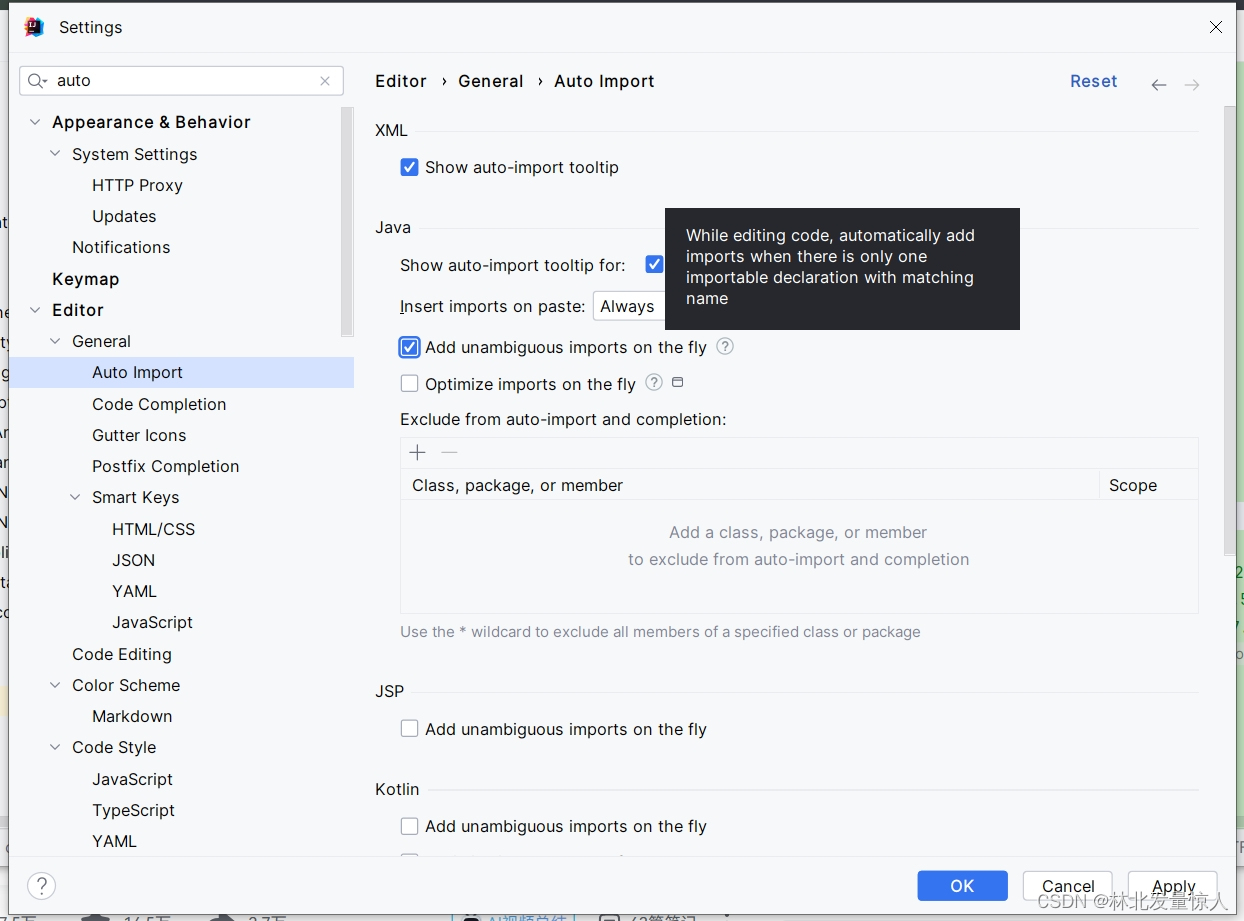Collapse the Editor tree node
Image resolution: width=1244 pixels, height=921 pixels.
point(35,310)
